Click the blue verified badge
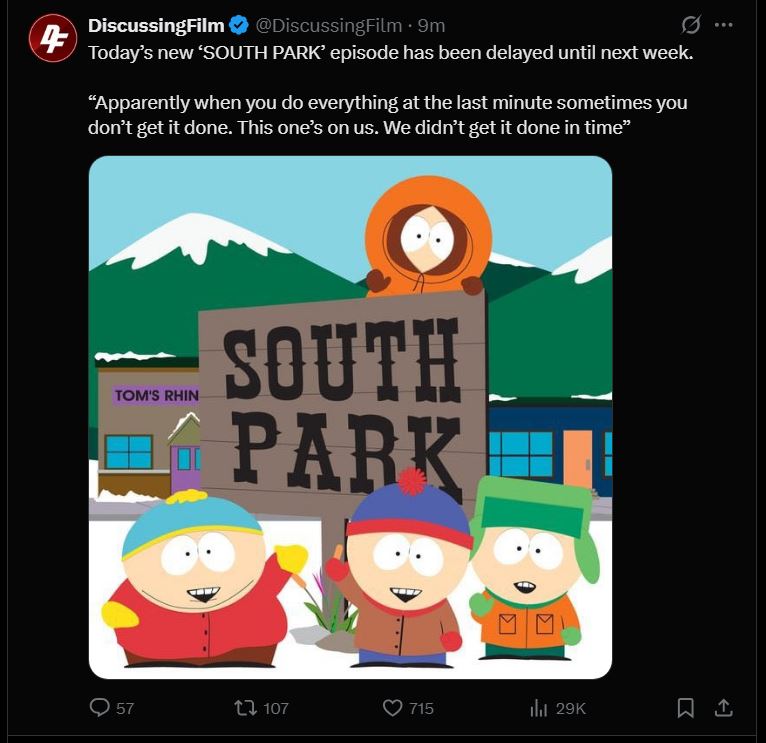This screenshot has width=766, height=743. point(239,25)
